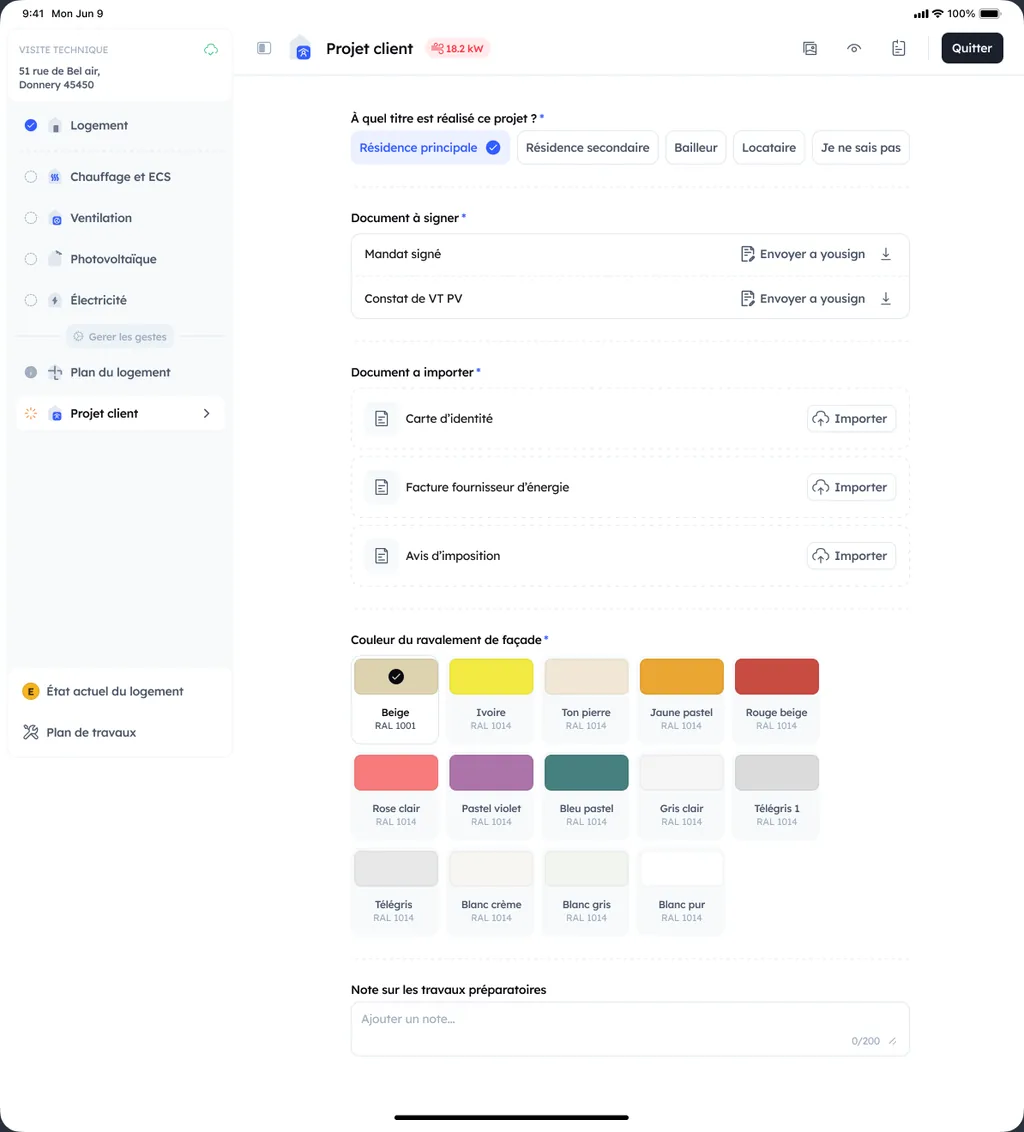Screen dimensions: 1024x1132
Task: Click the Électricité lightning icon
Action: tap(55, 300)
